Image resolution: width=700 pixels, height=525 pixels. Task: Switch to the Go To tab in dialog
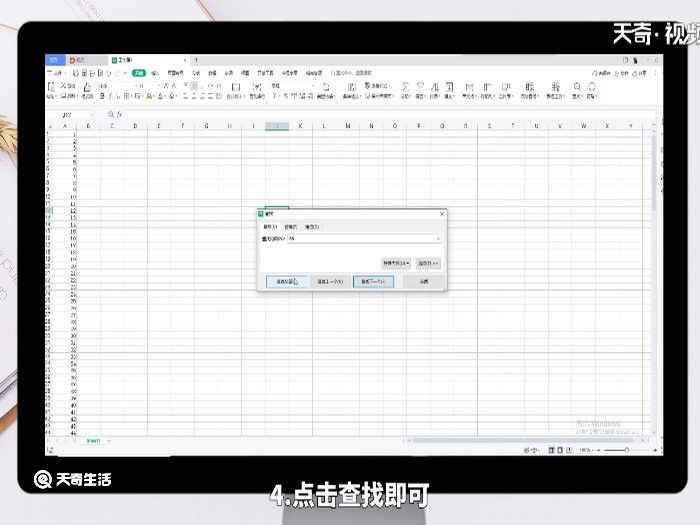(x=312, y=227)
